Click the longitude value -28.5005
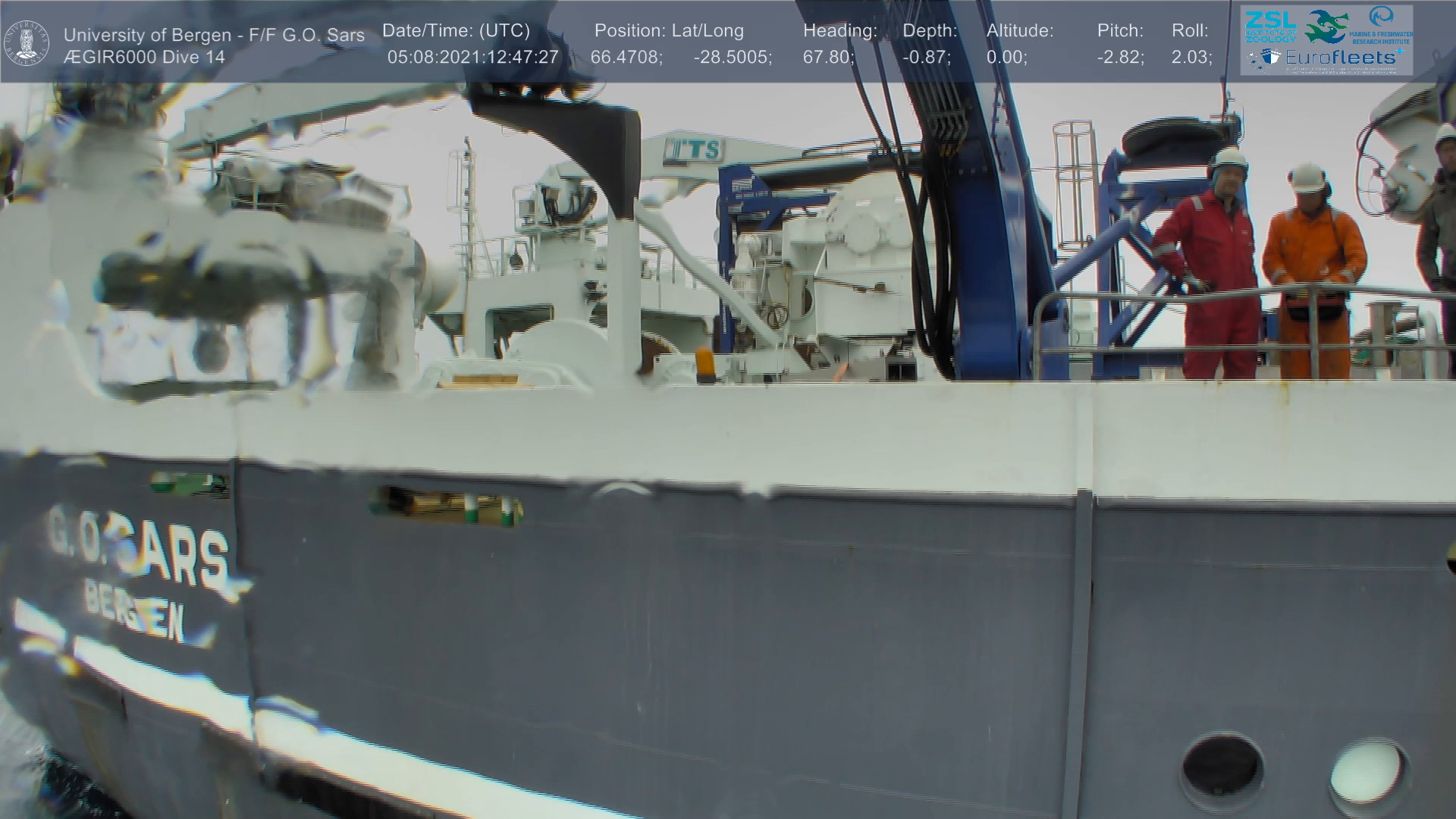Image resolution: width=1456 pixels, height=819 pixels. pos(733,58)
